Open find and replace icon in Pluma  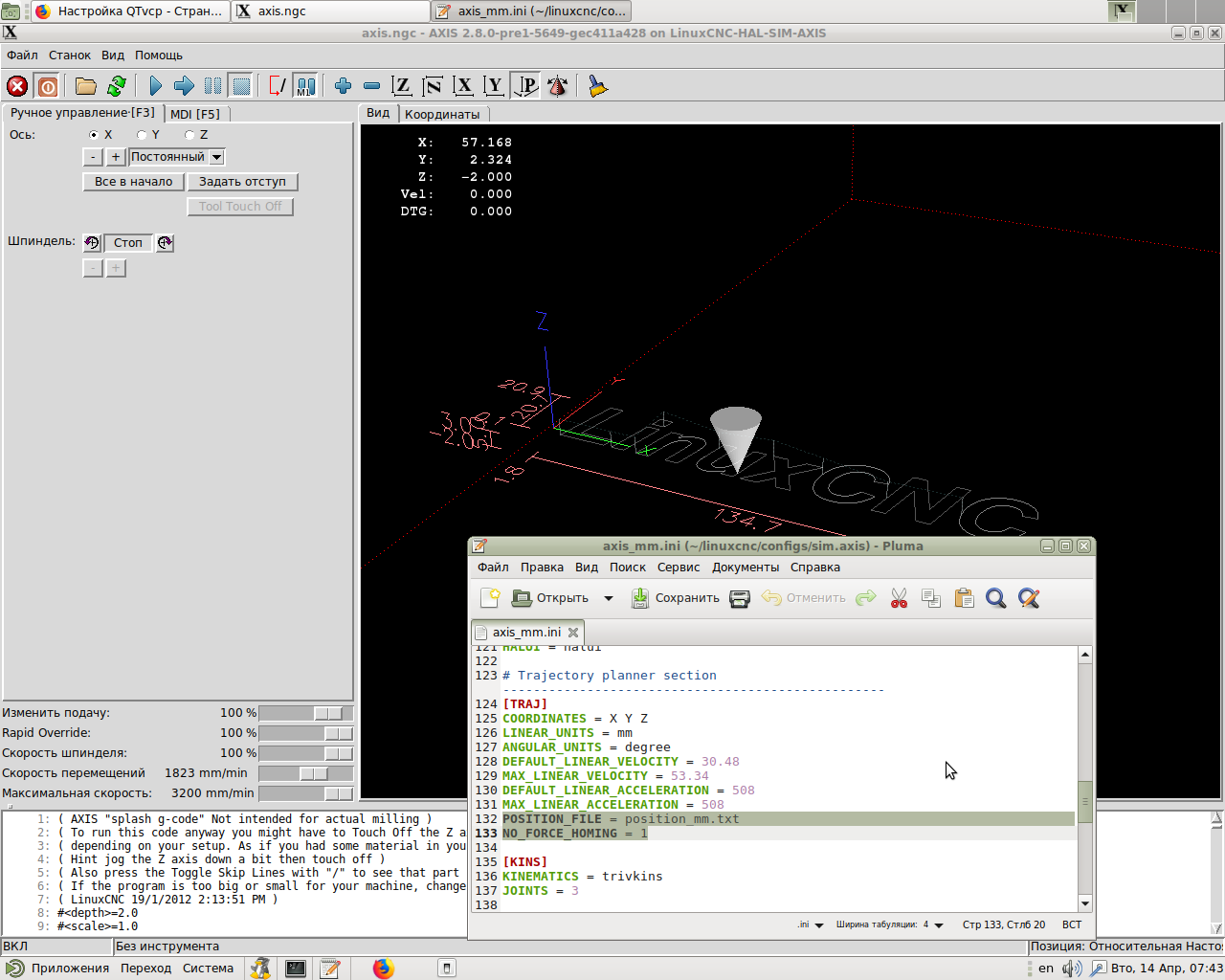[1029, 598]
